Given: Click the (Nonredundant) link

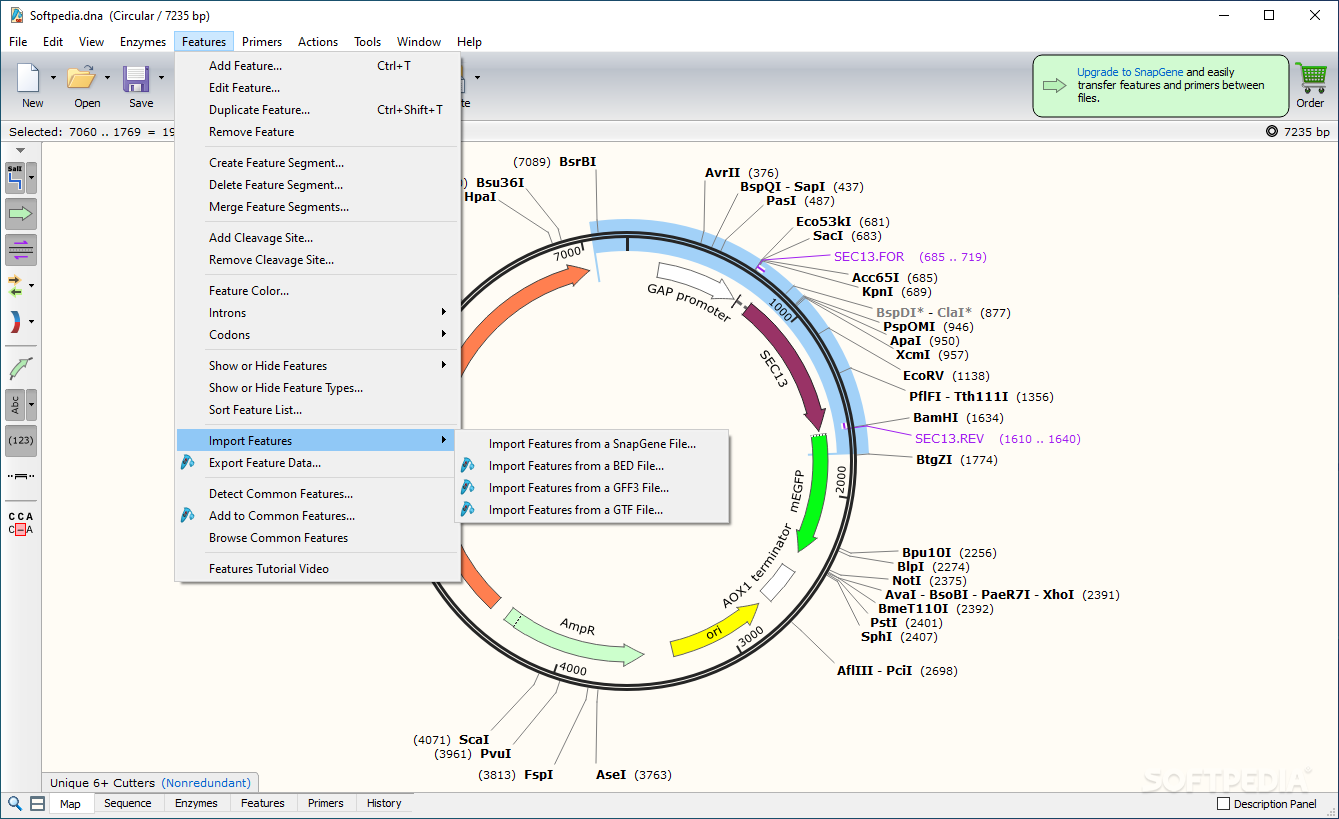Looking at the screenshot, I should click(208, 782).
